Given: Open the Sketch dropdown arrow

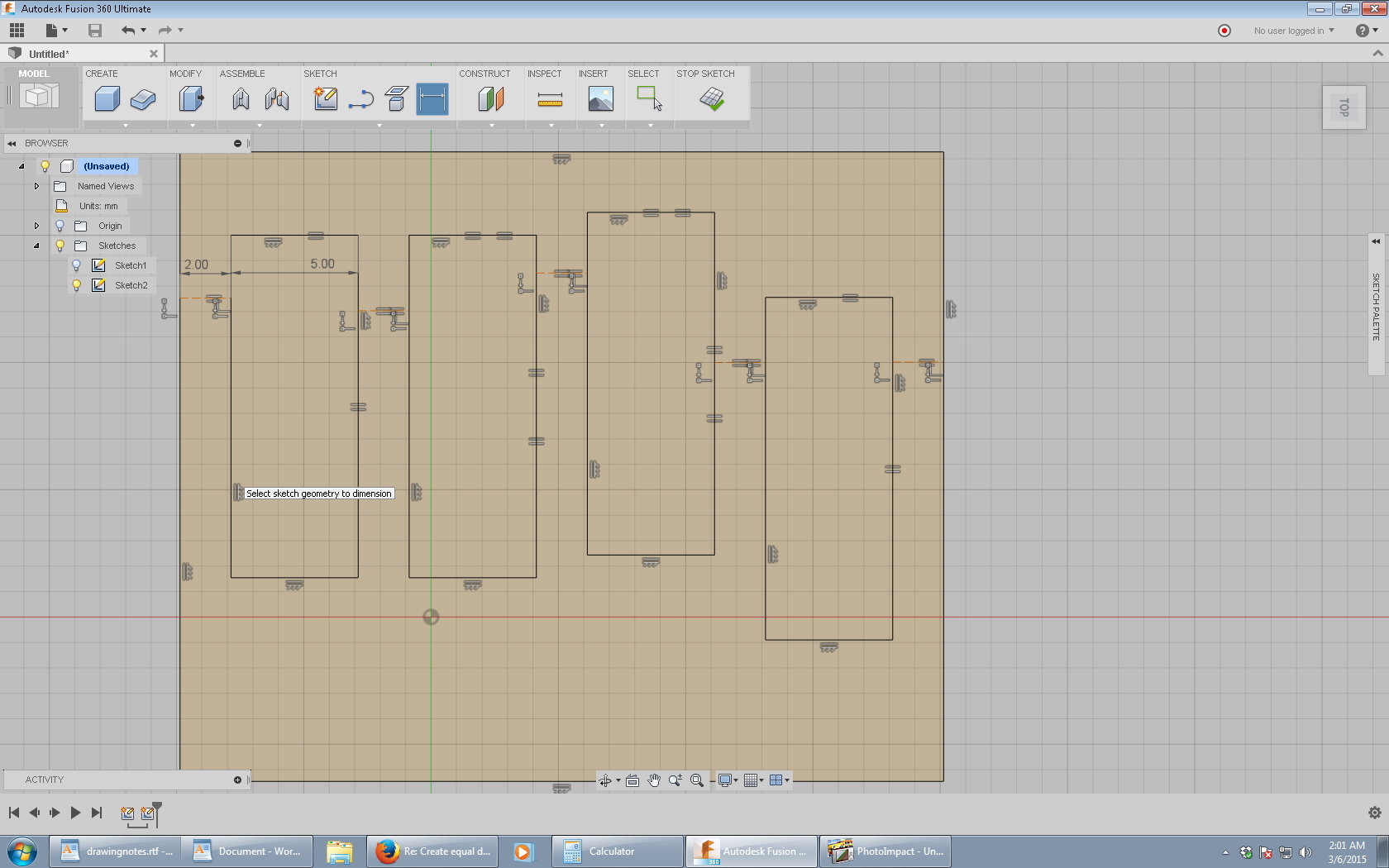Looking at the screenshot, I should (379, 125).
